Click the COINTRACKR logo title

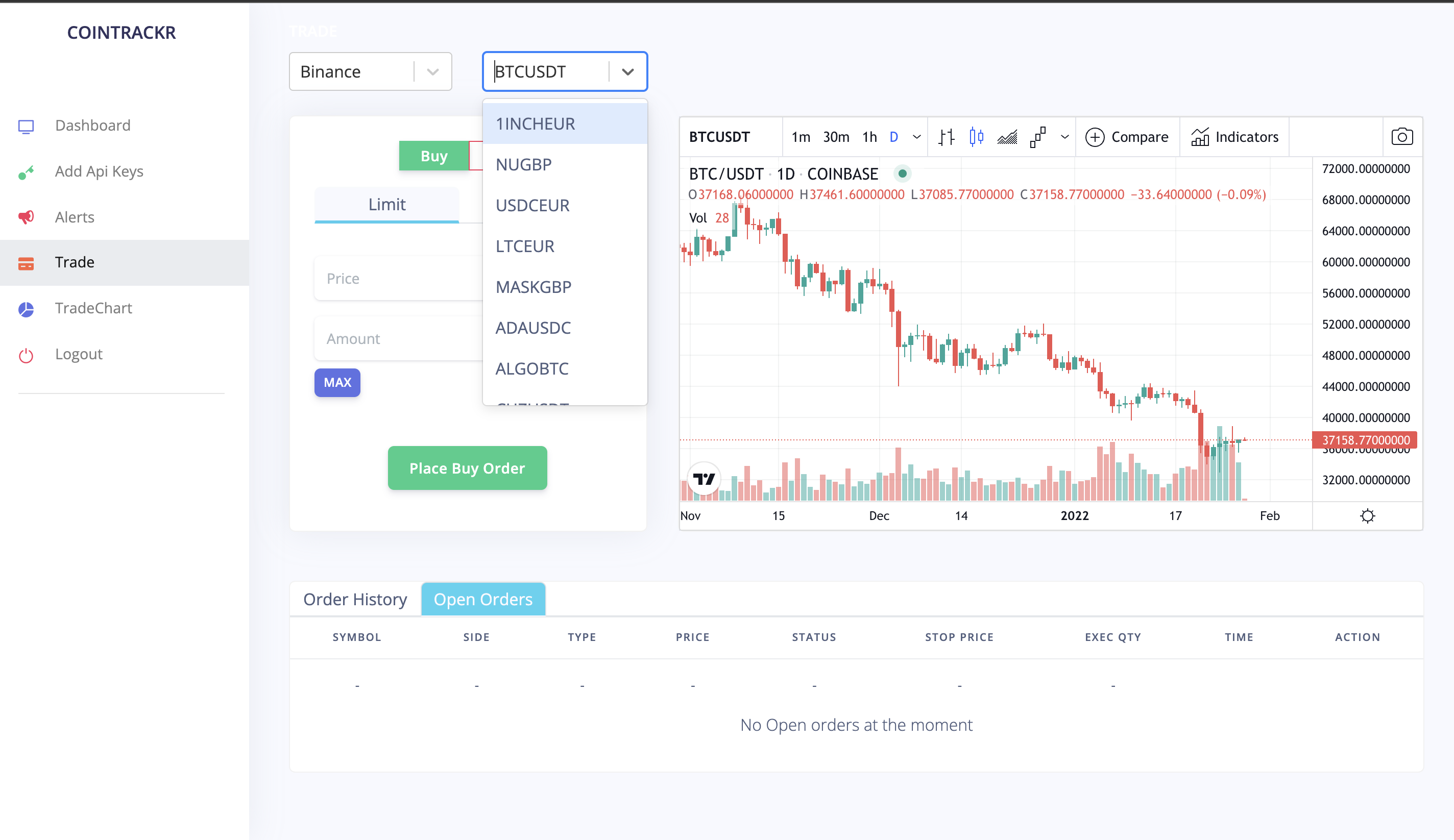click(x=121, y=32)
